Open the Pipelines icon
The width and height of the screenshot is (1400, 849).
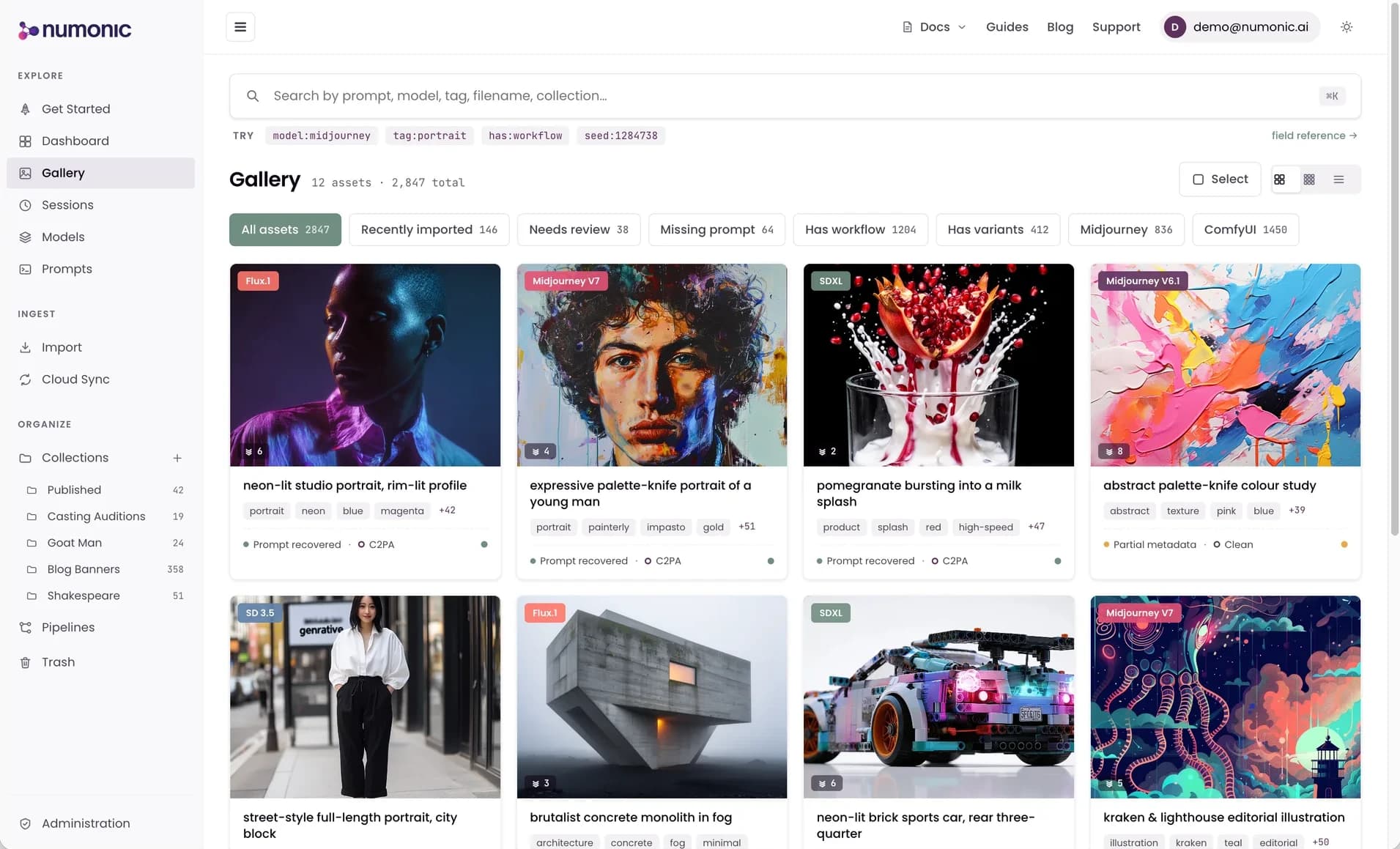[26, 628]
